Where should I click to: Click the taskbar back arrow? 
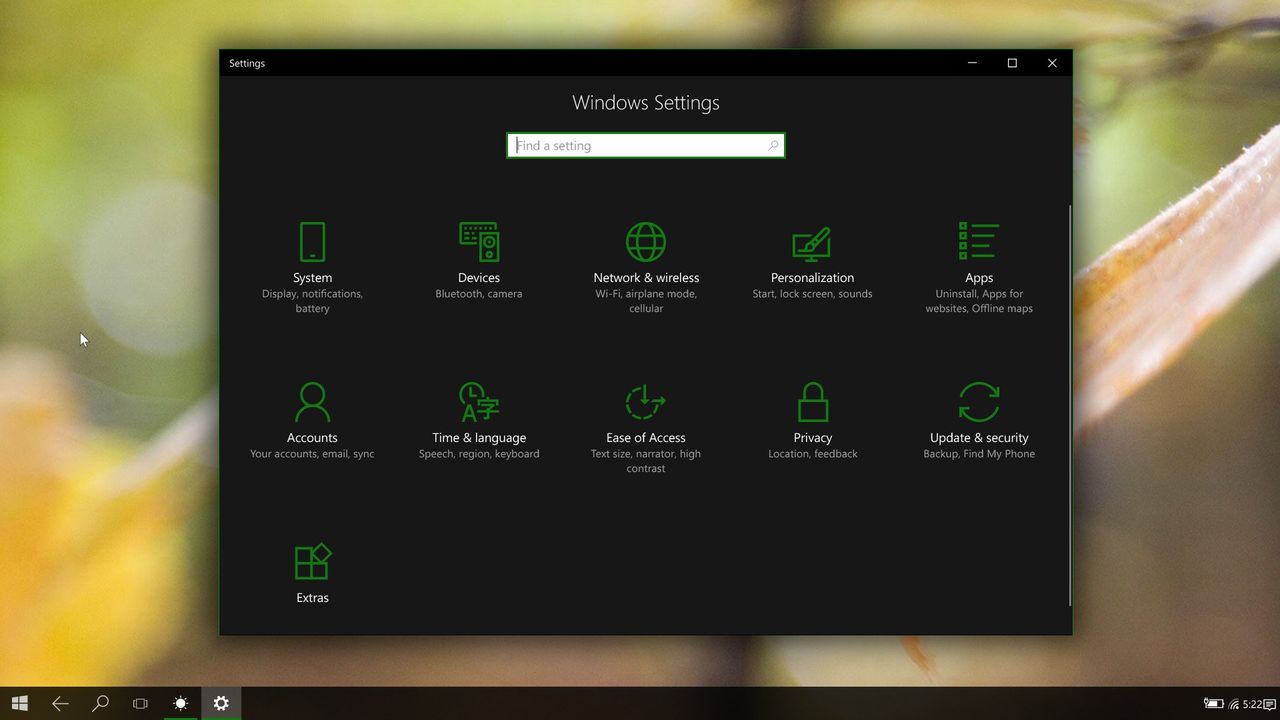coord(60,703)
